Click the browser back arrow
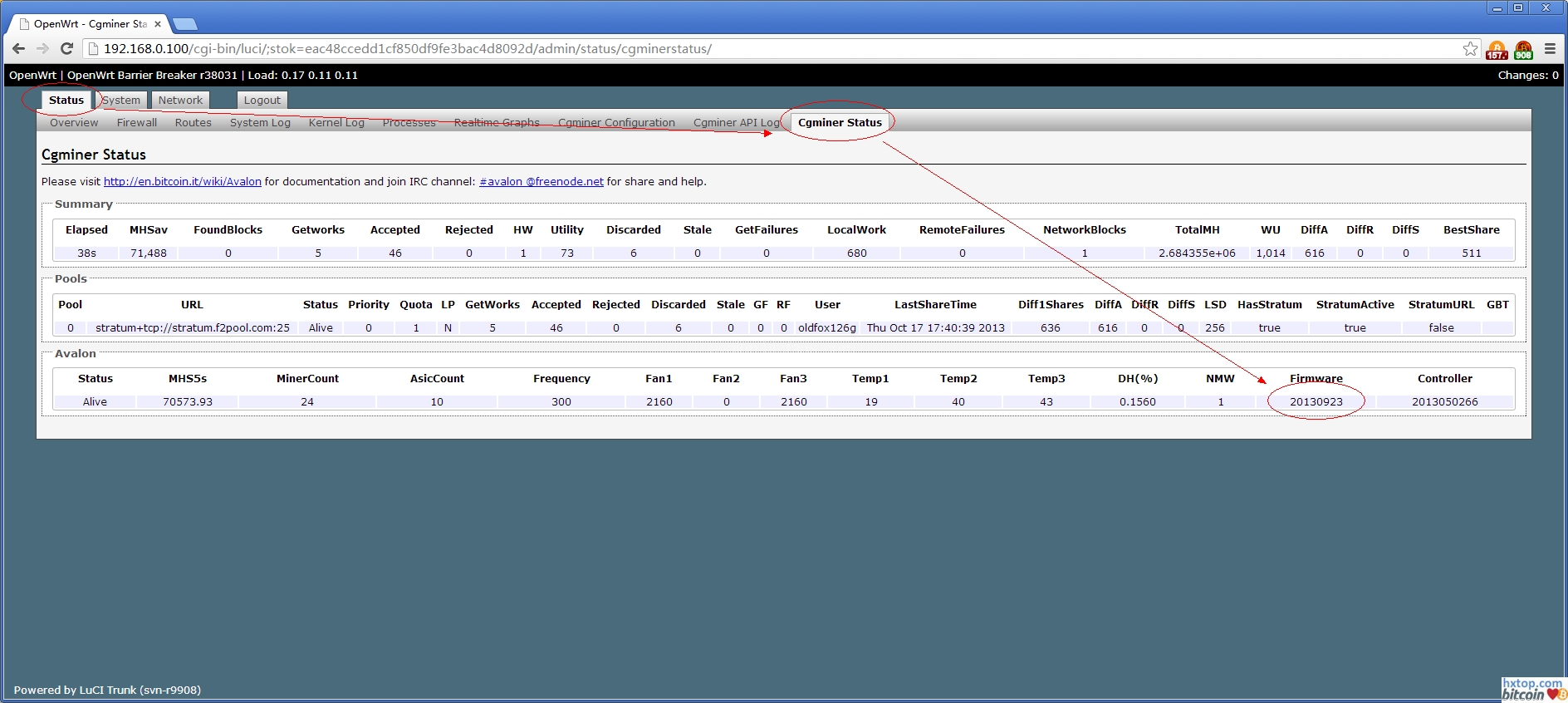 coord(18,49)
